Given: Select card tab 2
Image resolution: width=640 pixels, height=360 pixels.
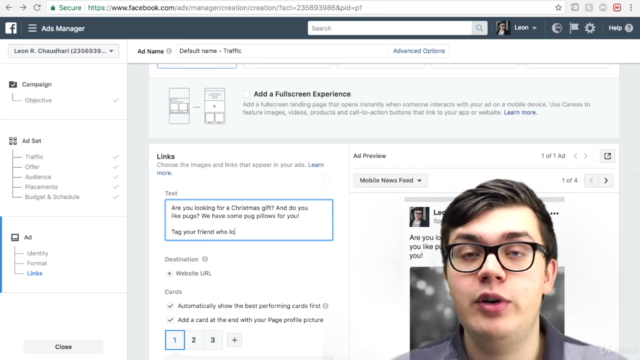Looking at the screenshot, I should coord(193,340).
